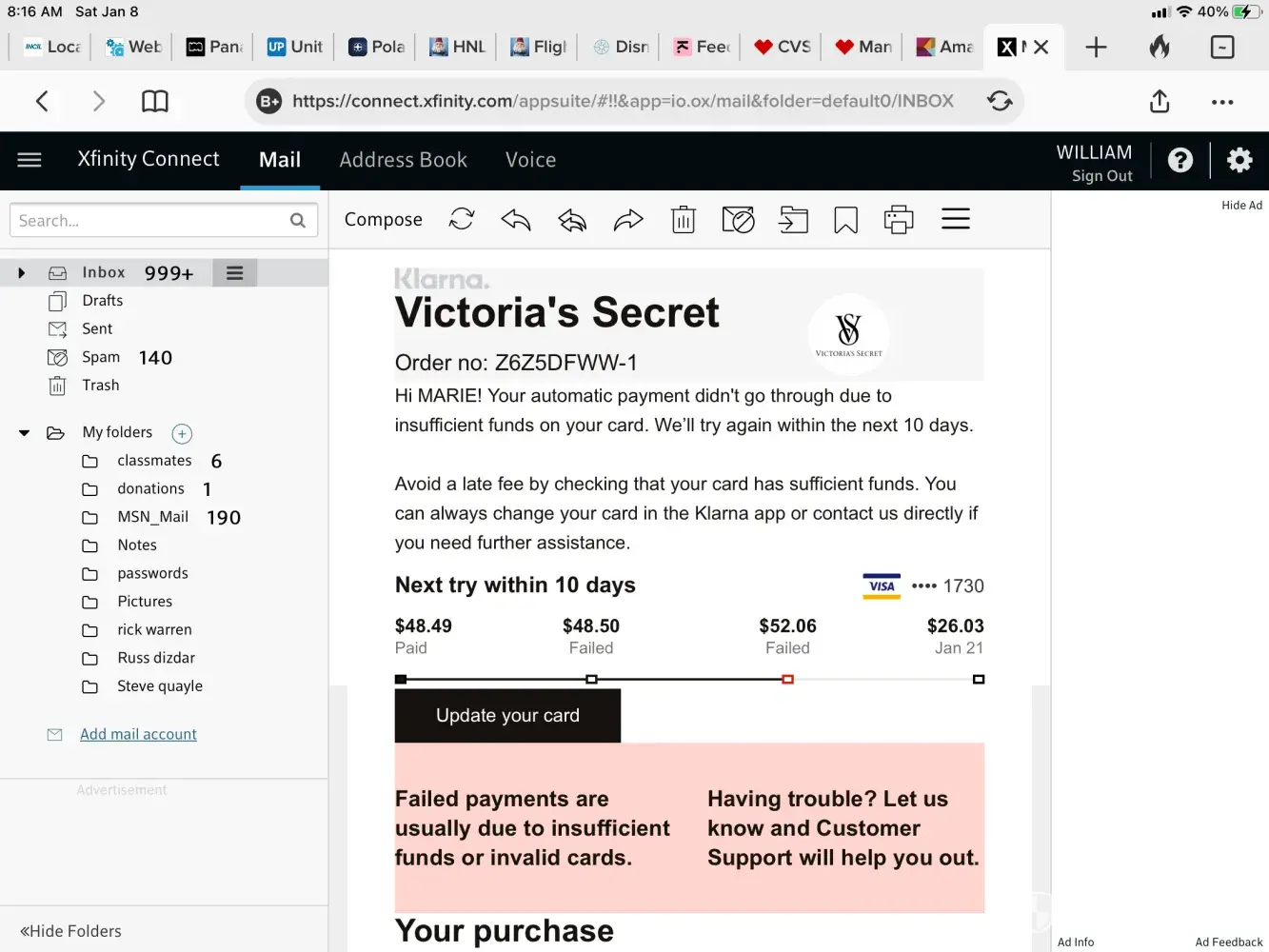
Task: Open the Drafts folder
Action: click(103, 301)
